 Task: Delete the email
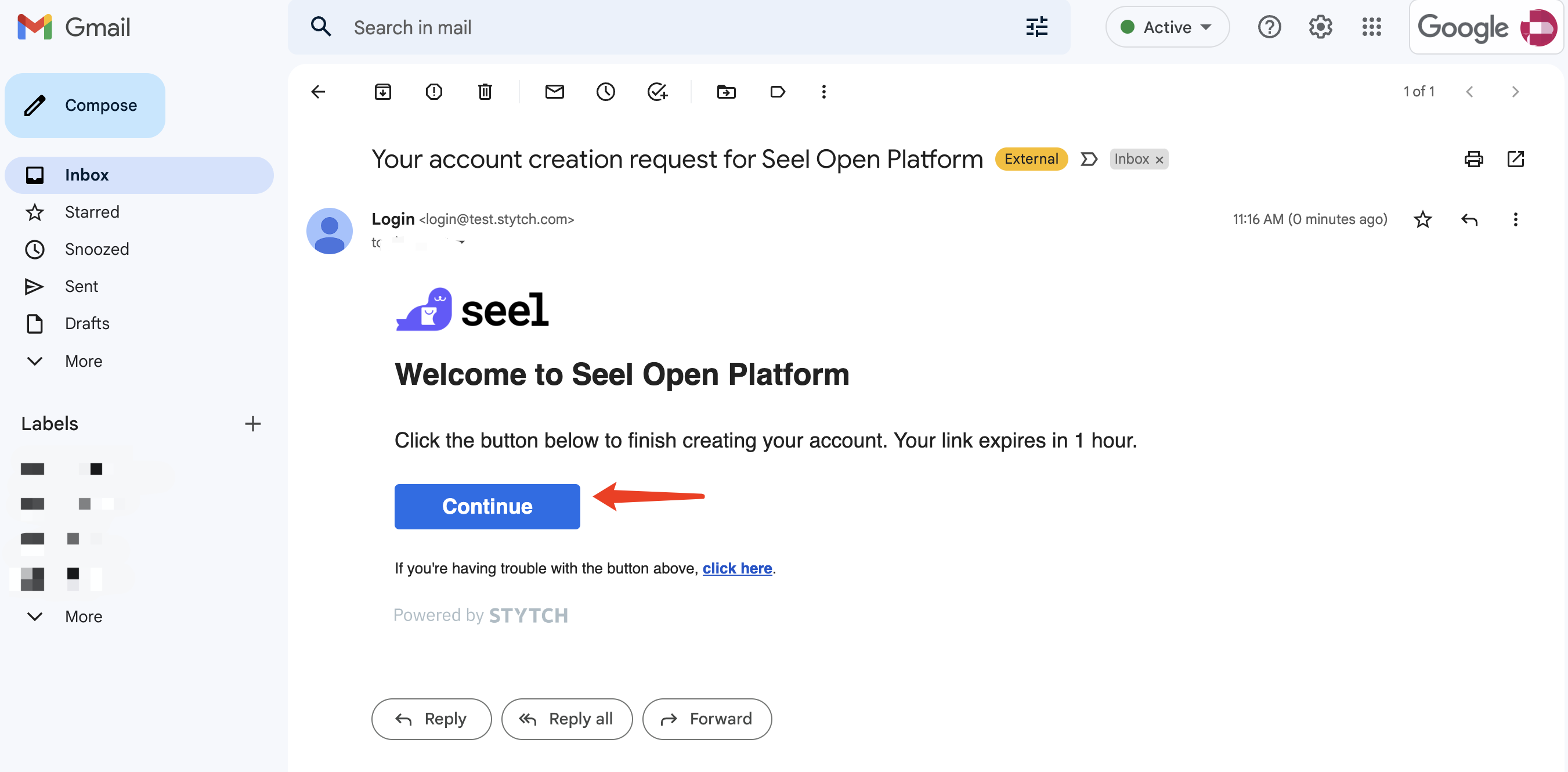pyautogui.click(x=485, y=91)
